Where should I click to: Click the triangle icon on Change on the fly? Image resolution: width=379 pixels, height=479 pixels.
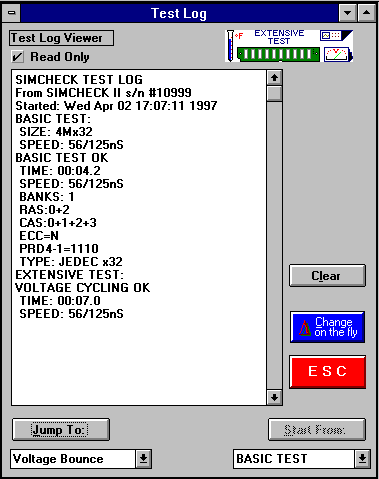pyautogui.click(x=305, y=328)
